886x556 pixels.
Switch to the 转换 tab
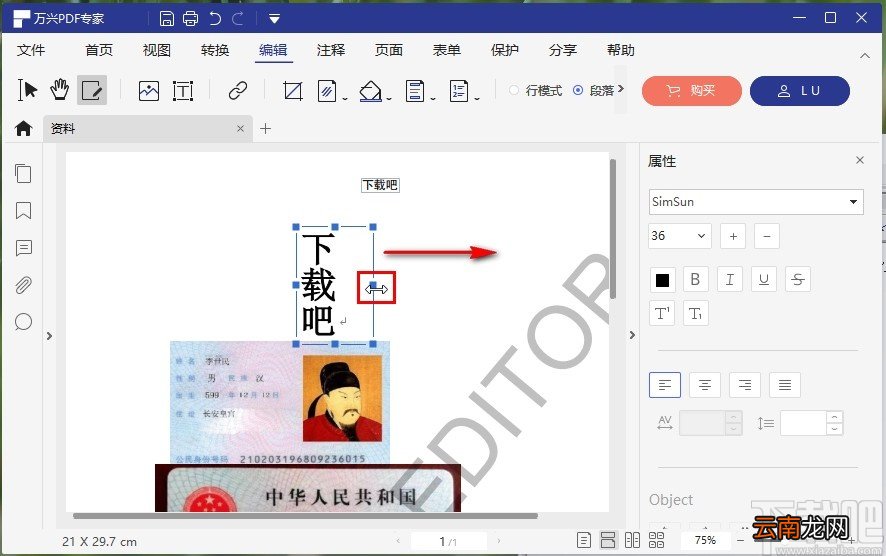point(215,50)
